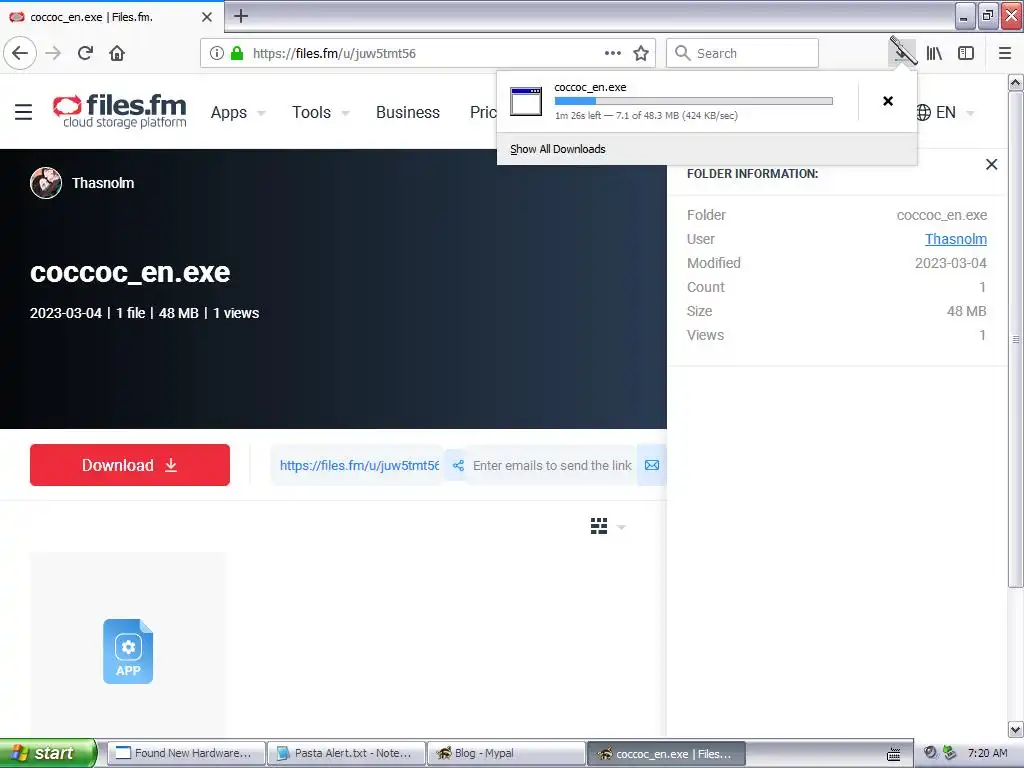Show site information icon in address bar
The height and width of the screenshot is (768, 1024).
point(216,53)
